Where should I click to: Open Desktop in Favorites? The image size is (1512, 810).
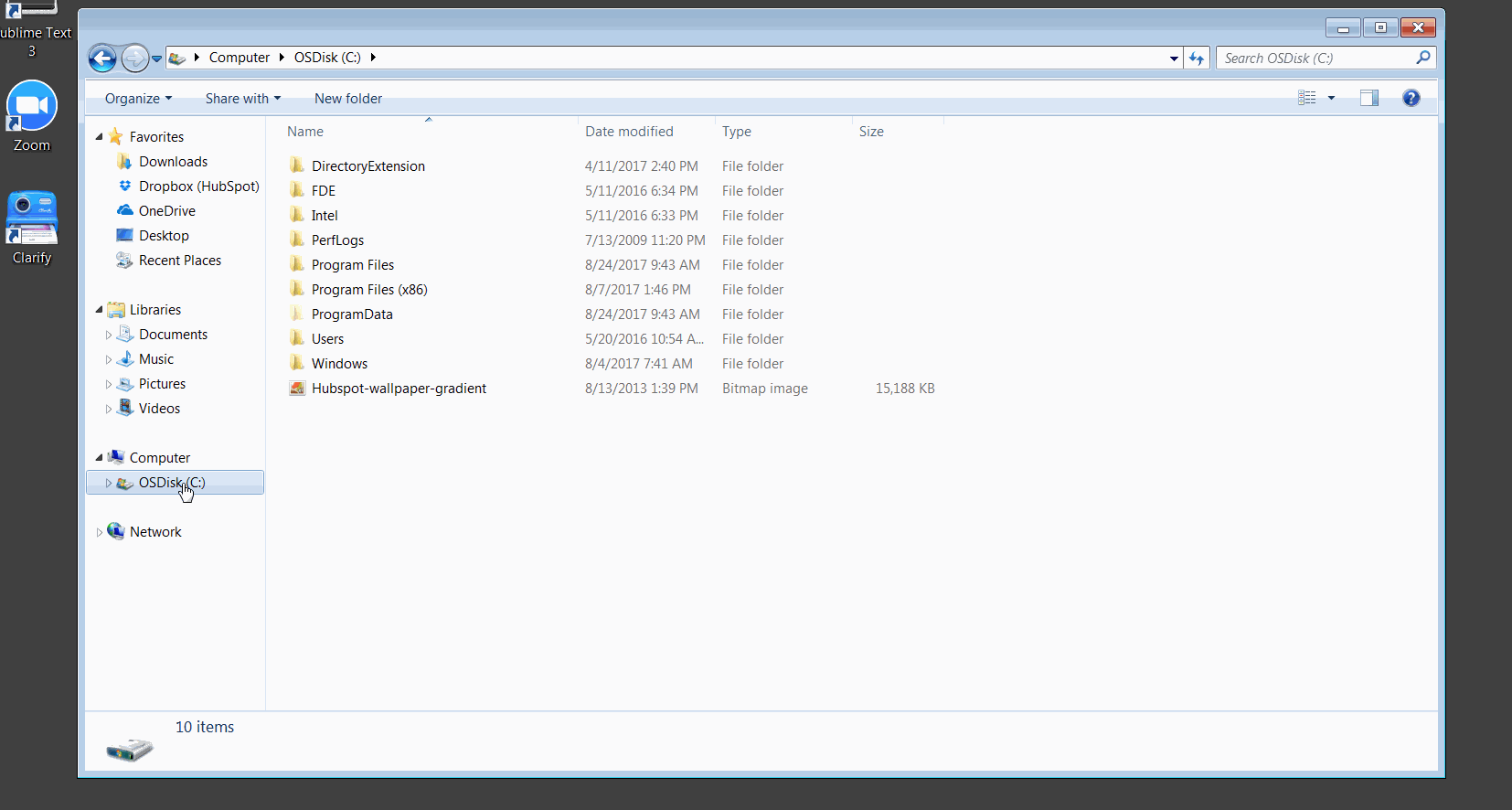(164, 236)
